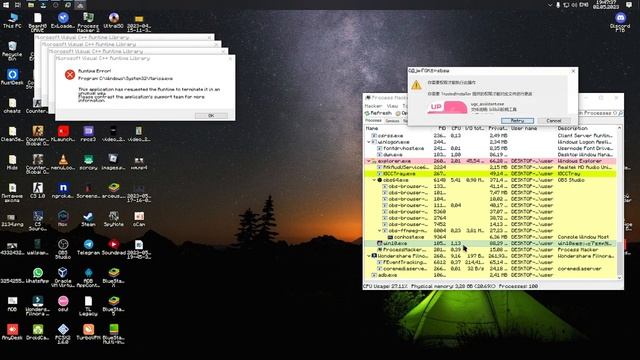Select the coremediaserver process row
This screenshot has height=360, width=640.
490,269
